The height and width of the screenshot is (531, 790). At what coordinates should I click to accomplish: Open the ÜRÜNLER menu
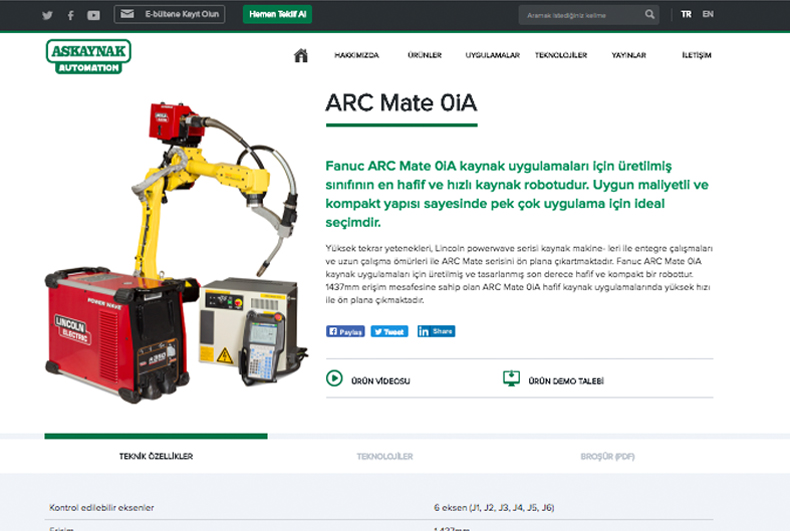(425, 55)
